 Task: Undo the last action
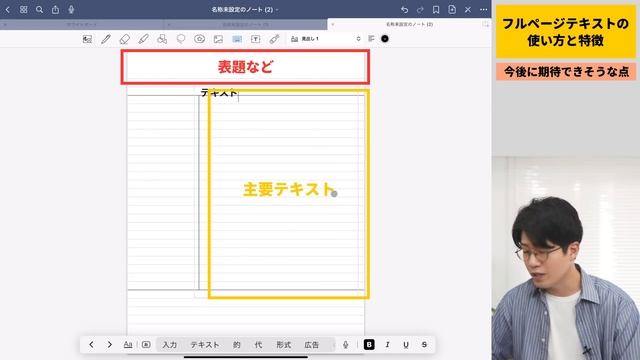(x=404, y=9)
